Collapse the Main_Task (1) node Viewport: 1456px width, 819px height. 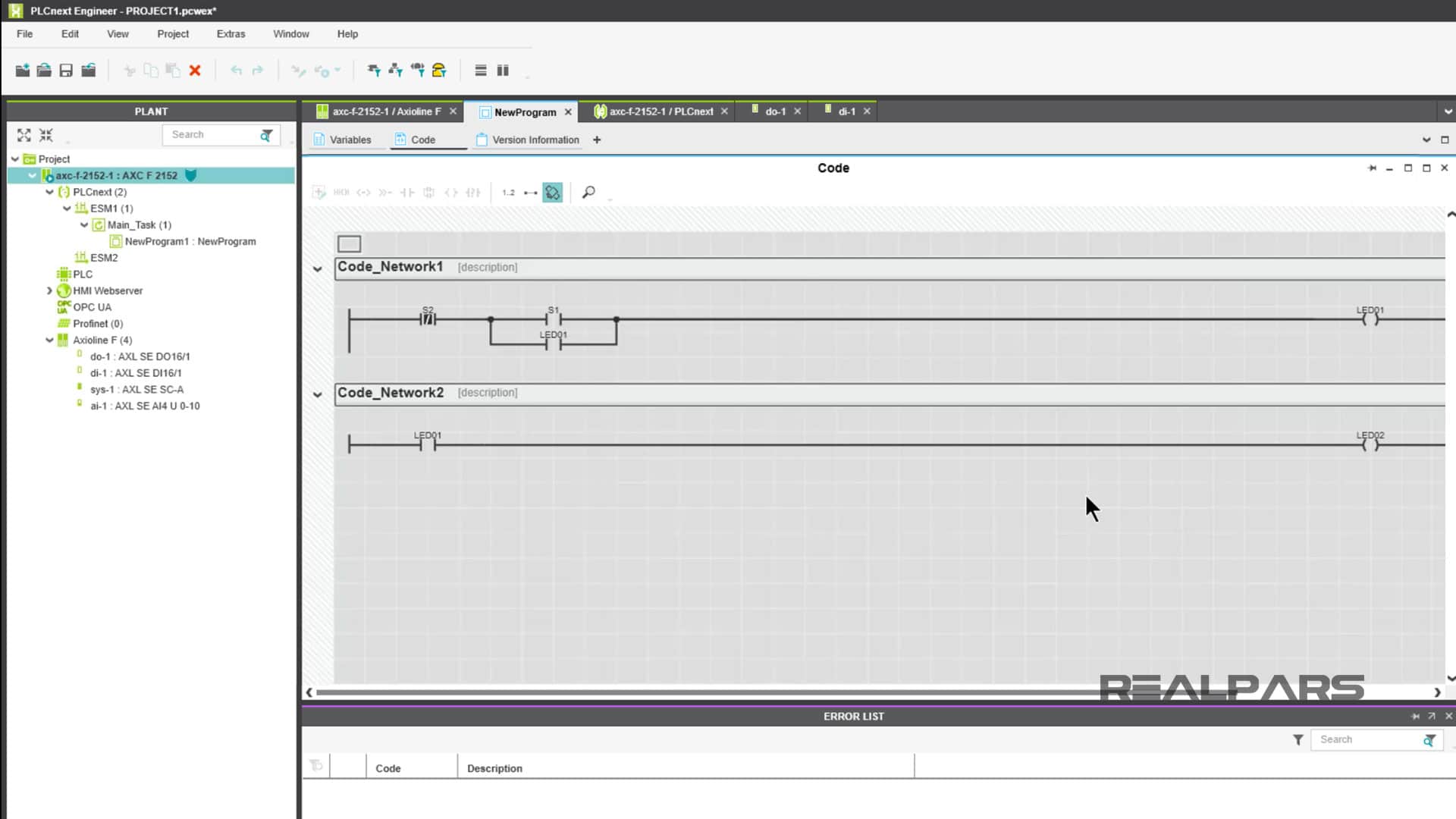pos(84,225)
